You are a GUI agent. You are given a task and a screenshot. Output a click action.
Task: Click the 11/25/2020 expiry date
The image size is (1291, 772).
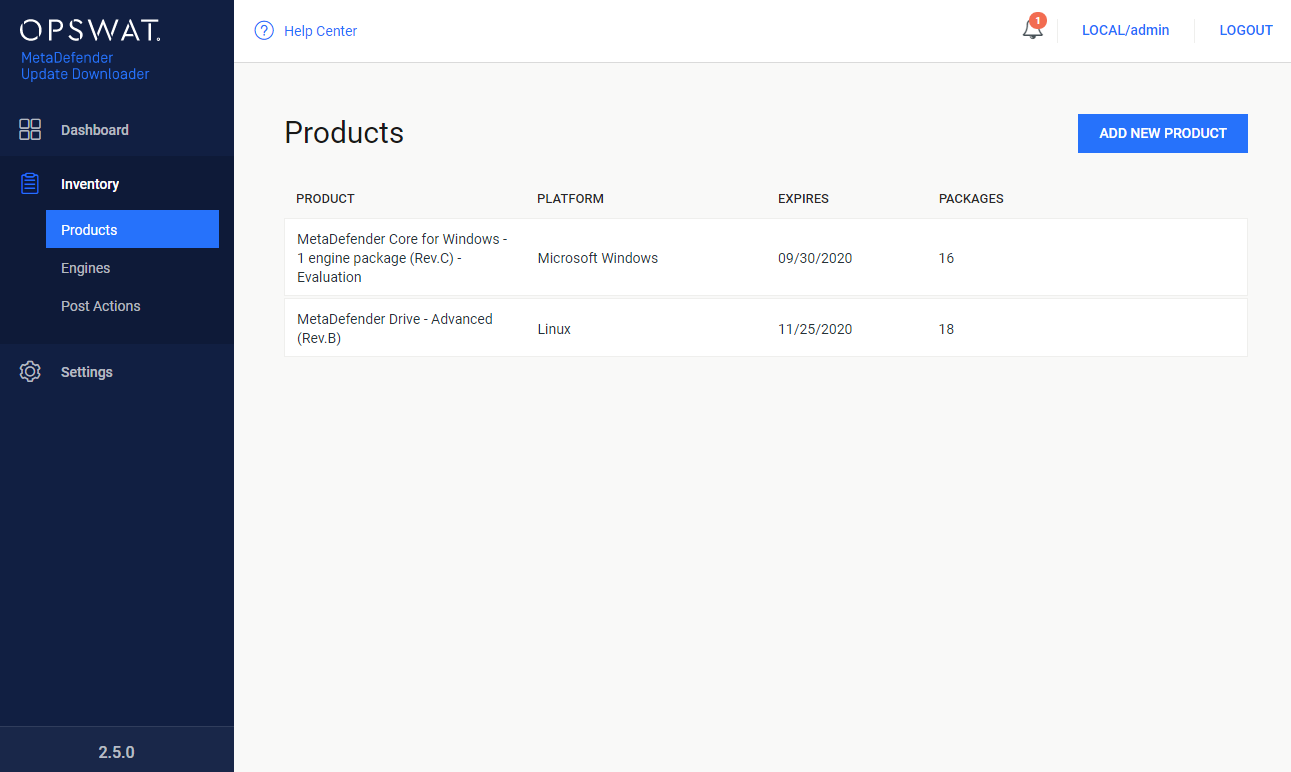[x=815, y=329]
